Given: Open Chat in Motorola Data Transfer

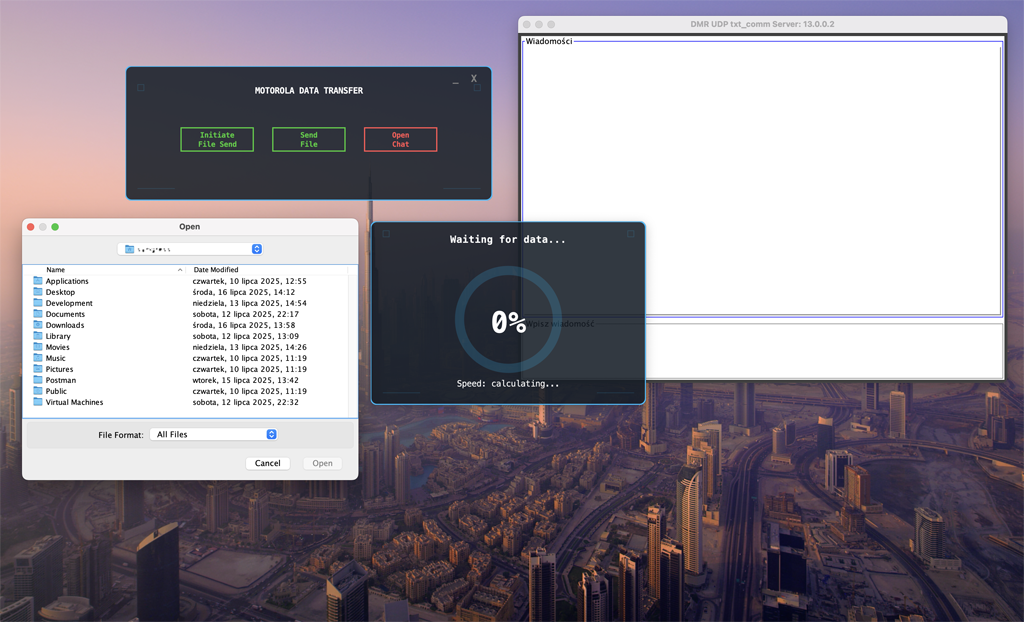Looking at the screenshot, I should [400, 139].
